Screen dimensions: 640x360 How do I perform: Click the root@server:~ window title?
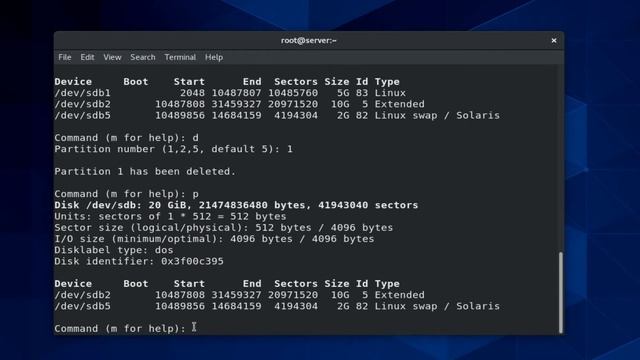tap(309, 40)
